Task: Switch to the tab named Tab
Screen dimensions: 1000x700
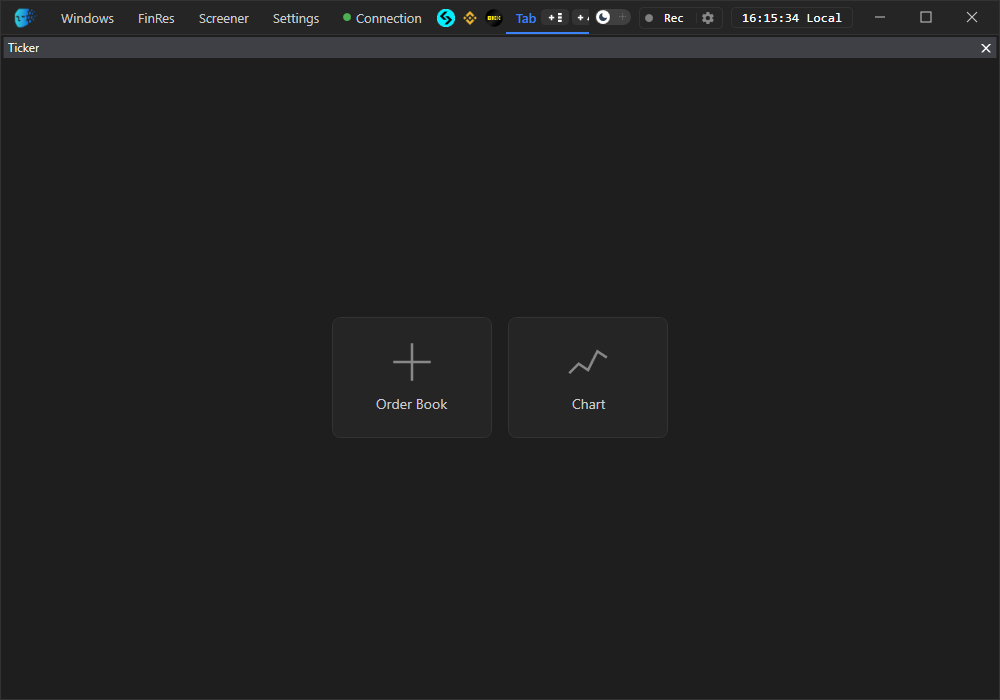Action: 526,18
